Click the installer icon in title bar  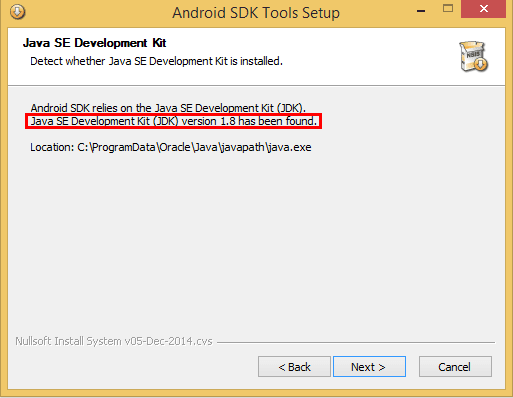pyautogui.click(x=17, y=12)
